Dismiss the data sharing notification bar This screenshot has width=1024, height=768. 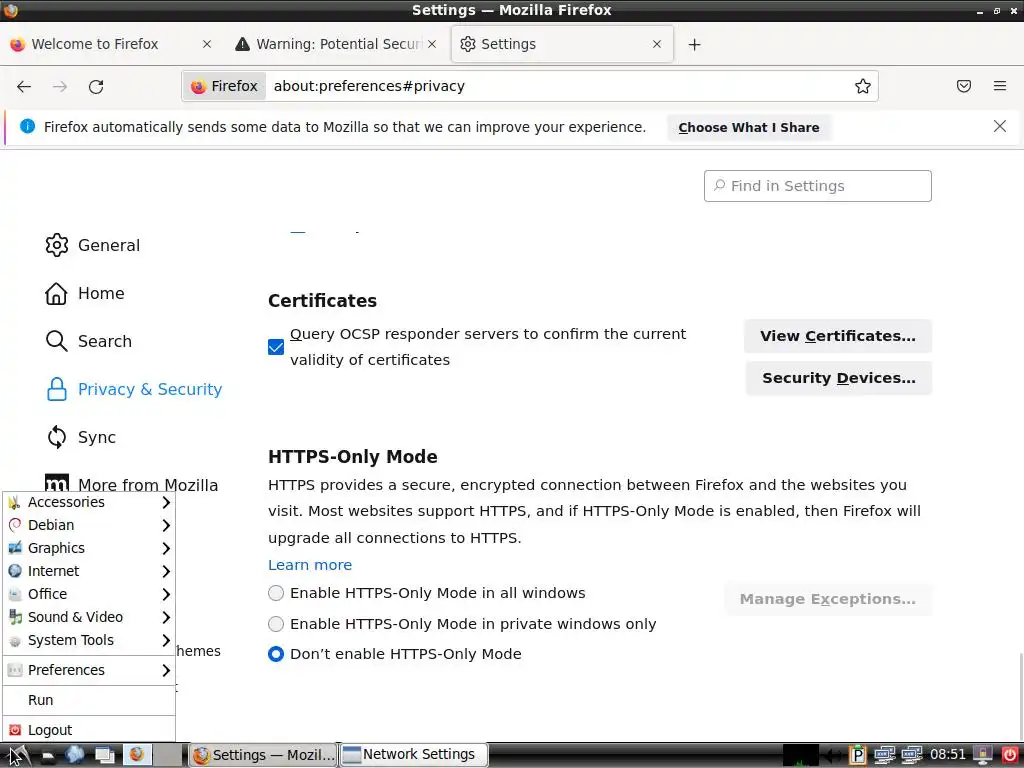click(x=1000, y=127)
